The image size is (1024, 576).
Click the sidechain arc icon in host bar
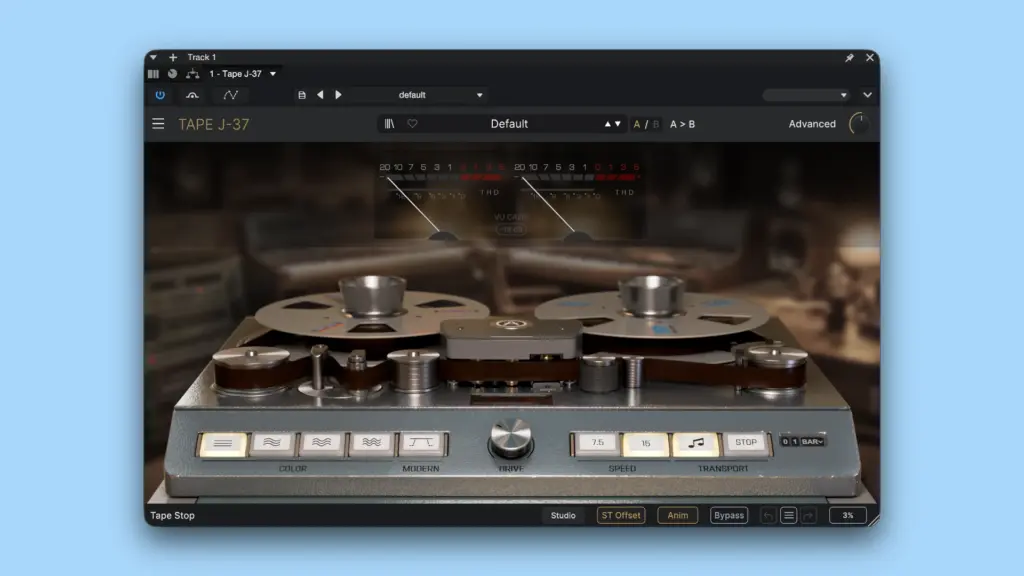pos(192,95)
